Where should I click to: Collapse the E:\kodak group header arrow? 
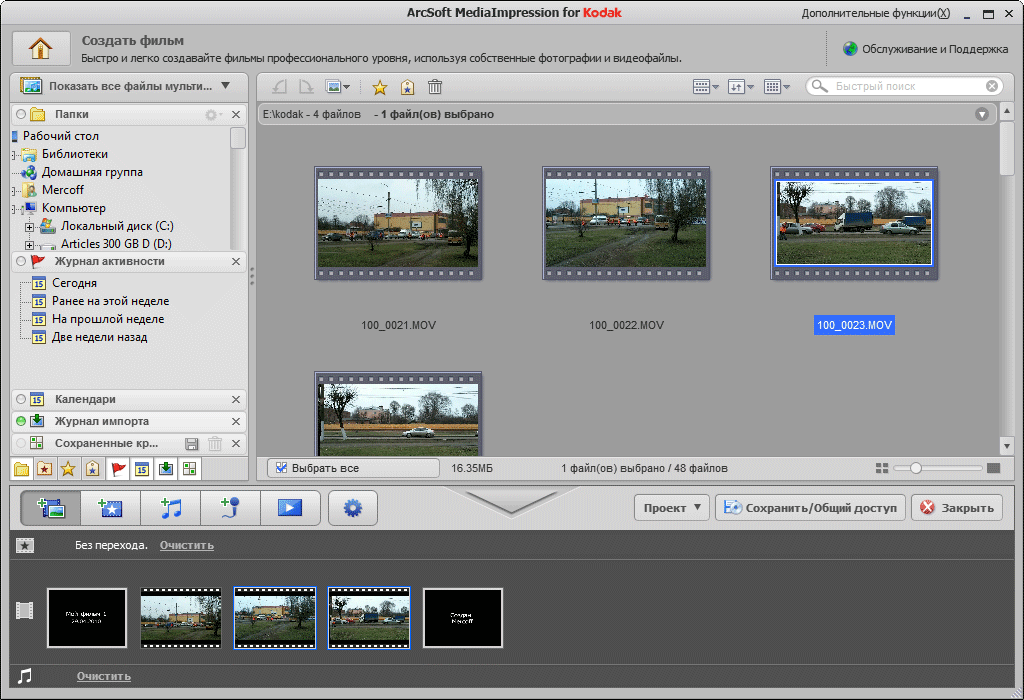(982, 114)
